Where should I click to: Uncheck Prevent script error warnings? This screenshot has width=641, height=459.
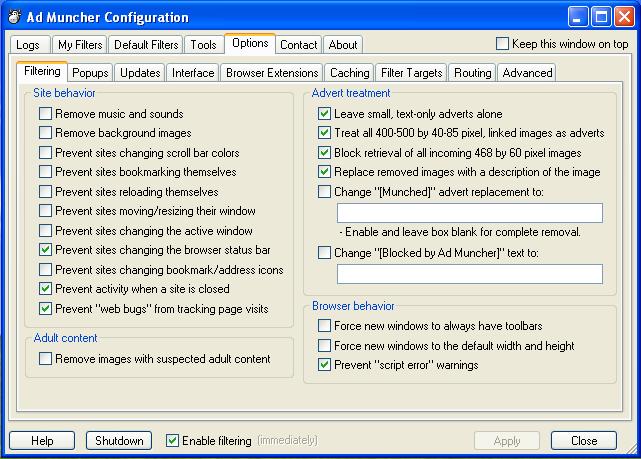(x=325, y=365)
